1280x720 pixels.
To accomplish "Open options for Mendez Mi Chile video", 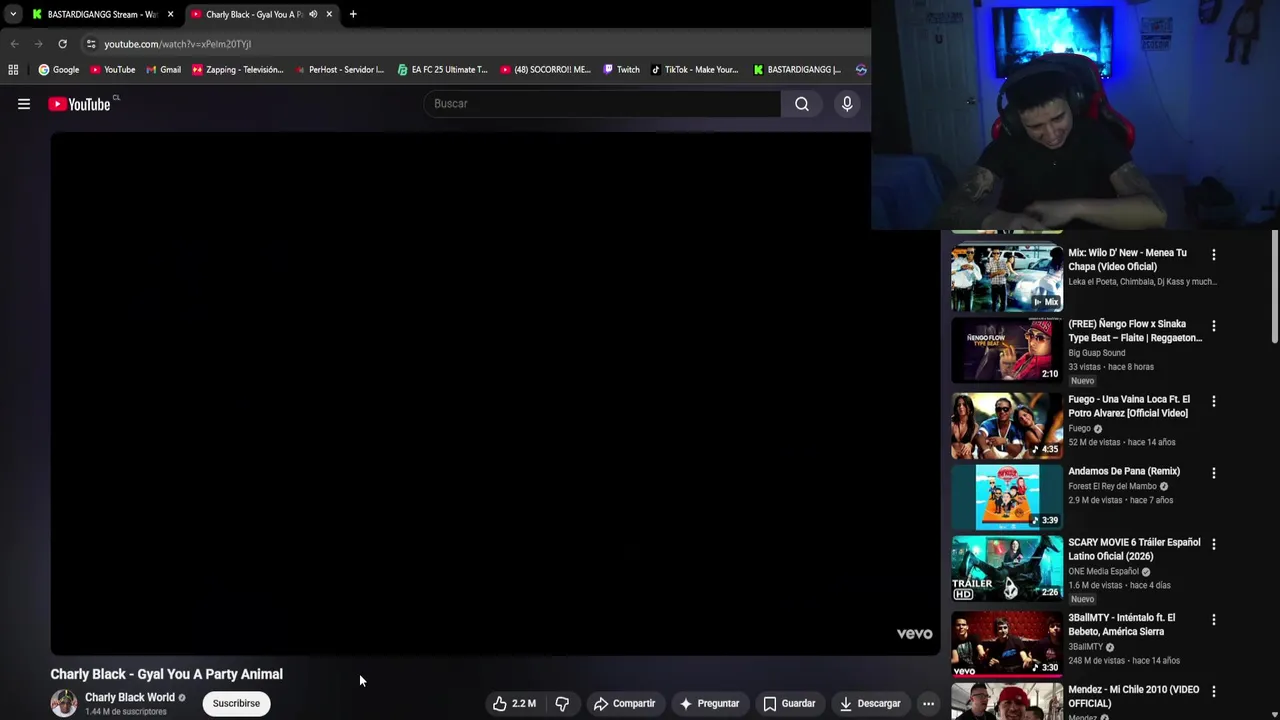I will pos(1214,691).
